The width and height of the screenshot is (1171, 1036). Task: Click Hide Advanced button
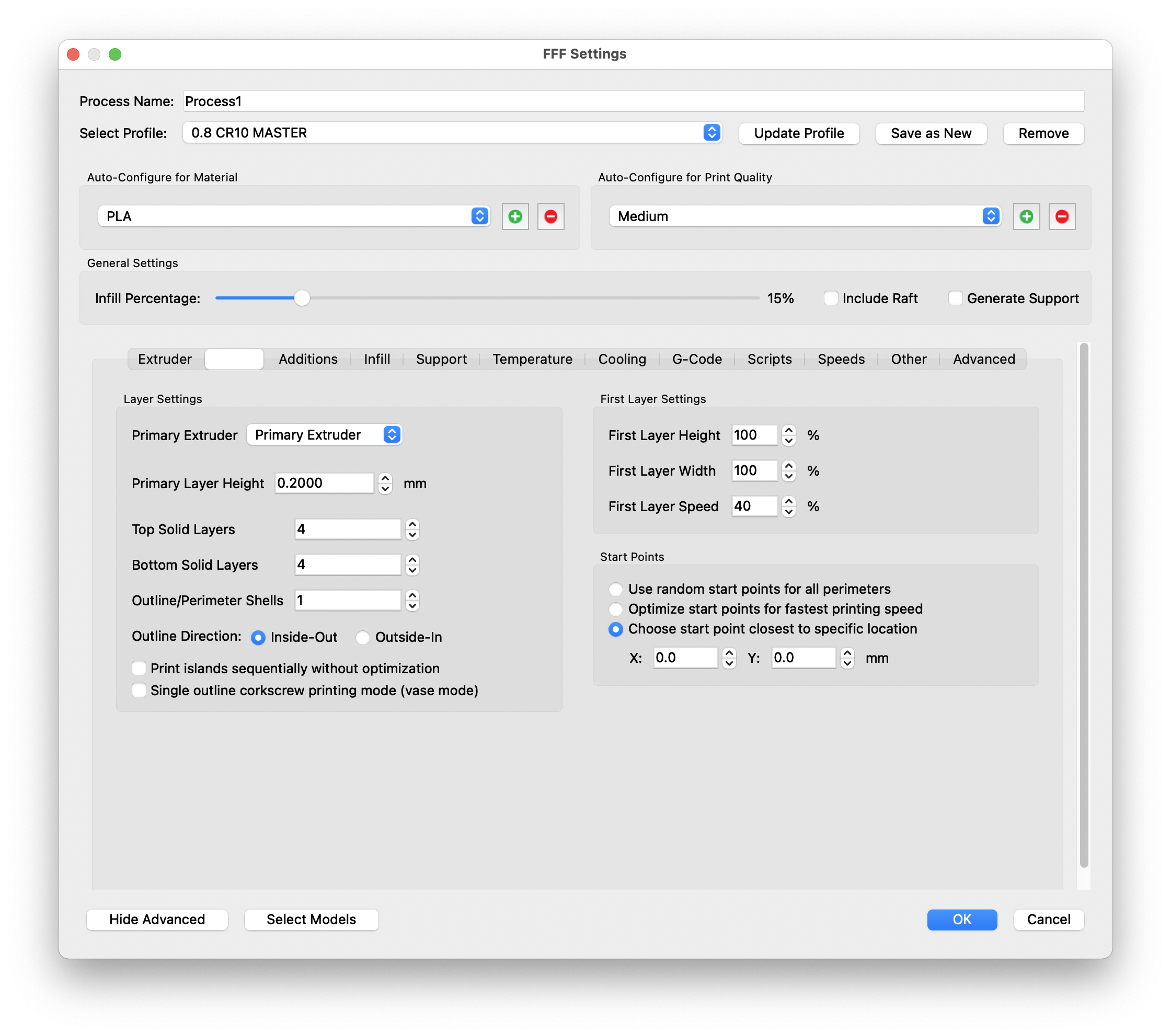point(157,919)
